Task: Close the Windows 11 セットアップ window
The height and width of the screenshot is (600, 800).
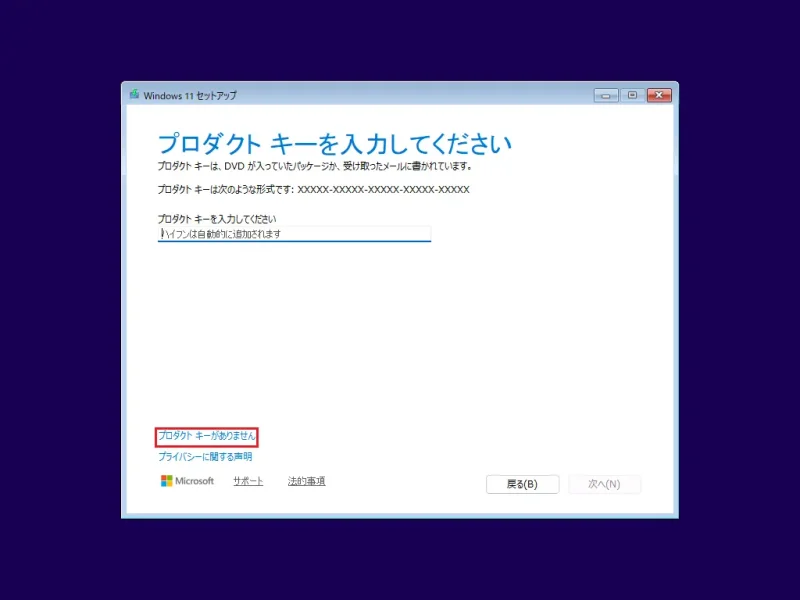Action: point(658,95)
